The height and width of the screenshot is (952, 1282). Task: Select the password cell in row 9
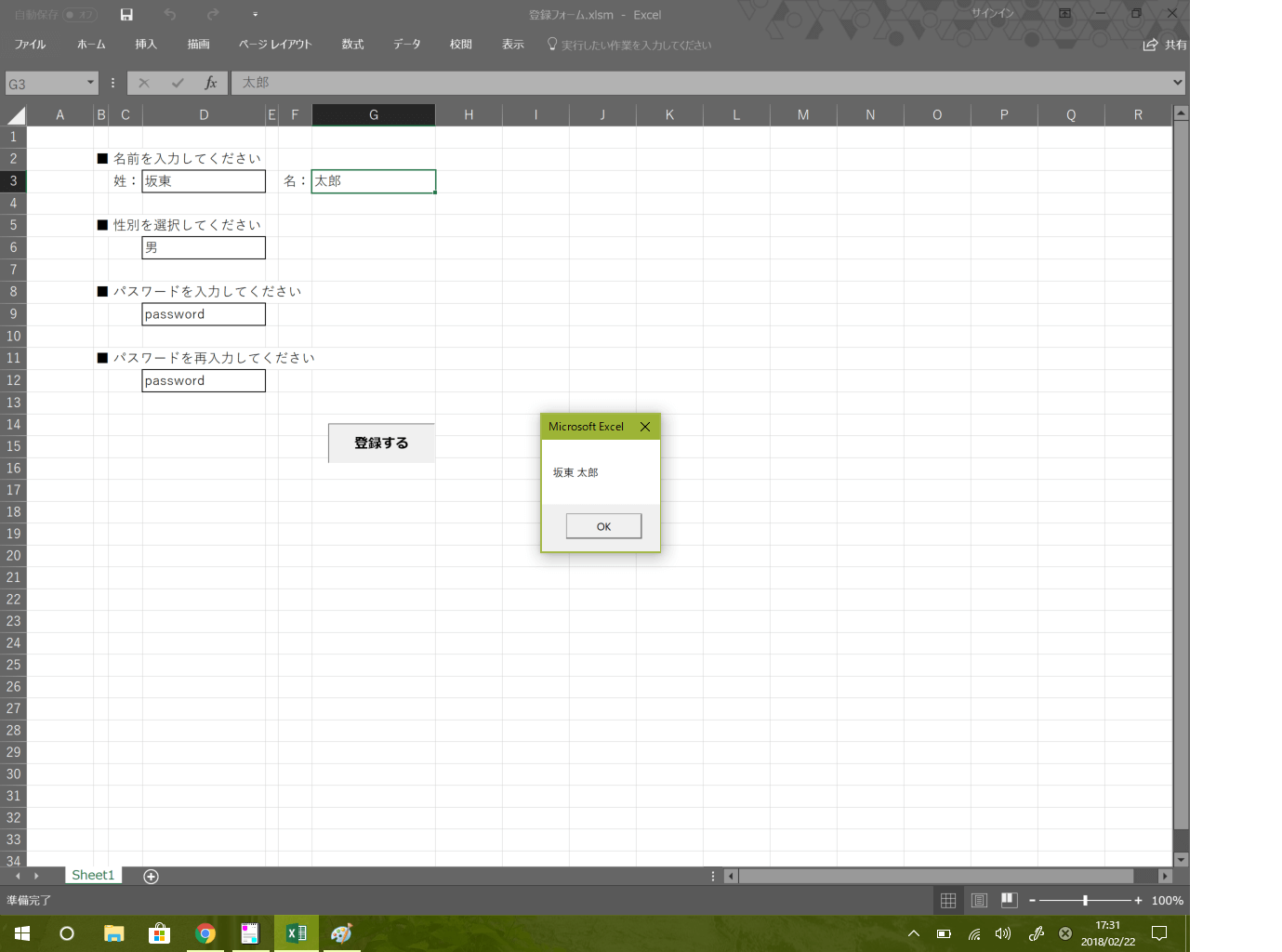tap(204, 314)
